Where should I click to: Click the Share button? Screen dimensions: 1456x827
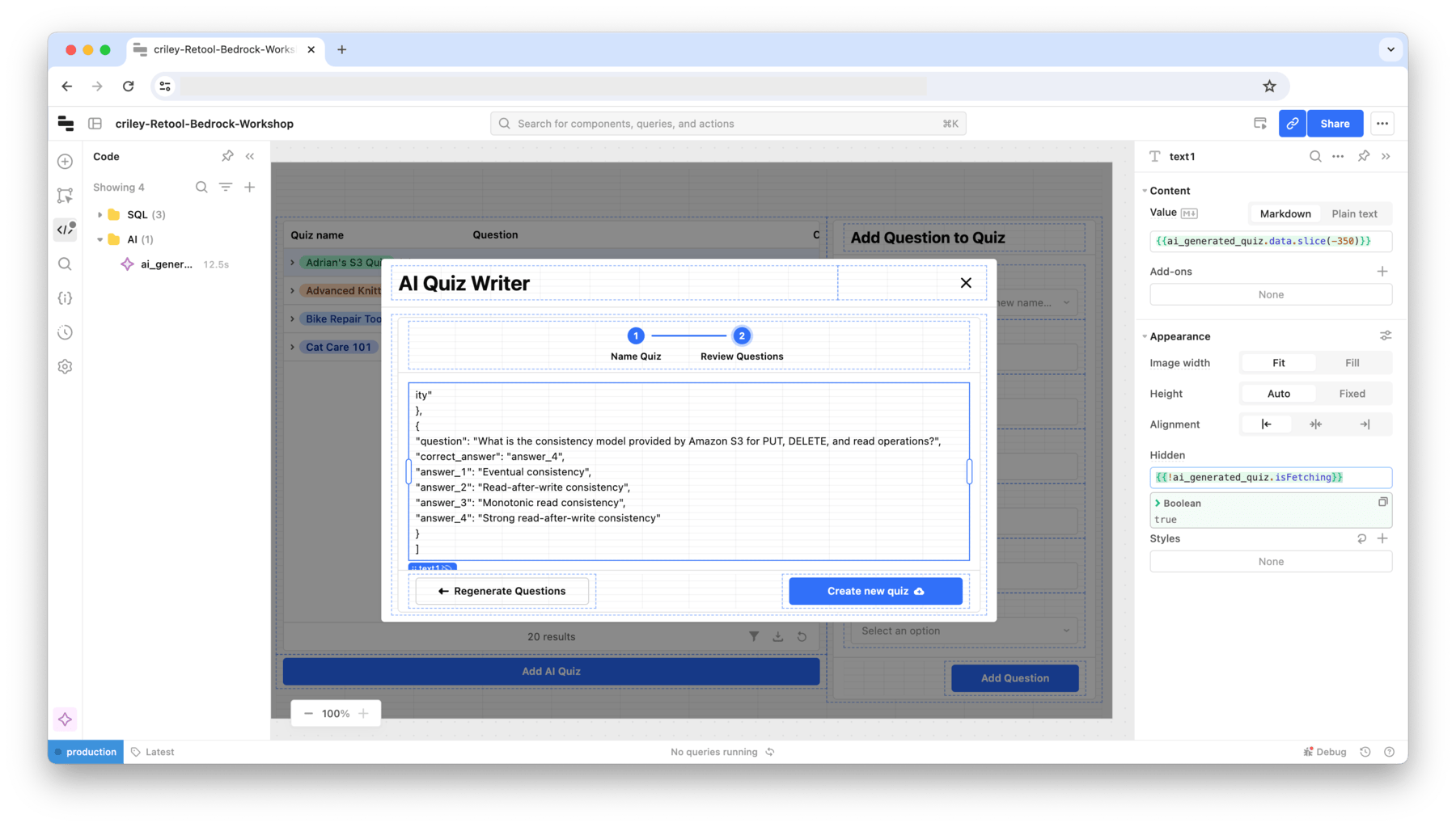[x=1335, y=124]
